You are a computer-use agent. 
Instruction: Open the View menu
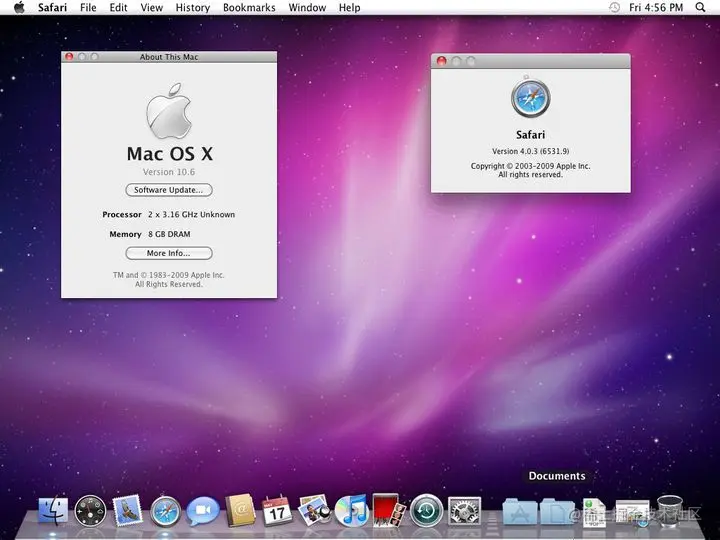[152, 8]
